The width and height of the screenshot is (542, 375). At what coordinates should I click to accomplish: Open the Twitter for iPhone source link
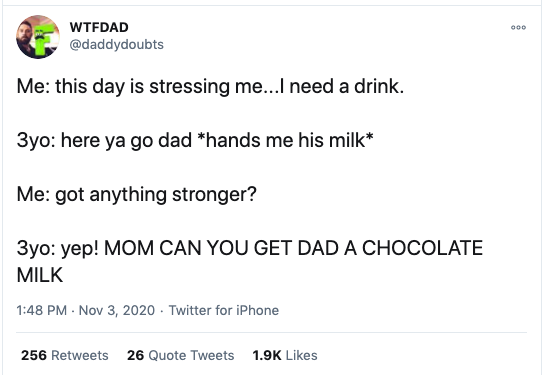tap(224, 310)
